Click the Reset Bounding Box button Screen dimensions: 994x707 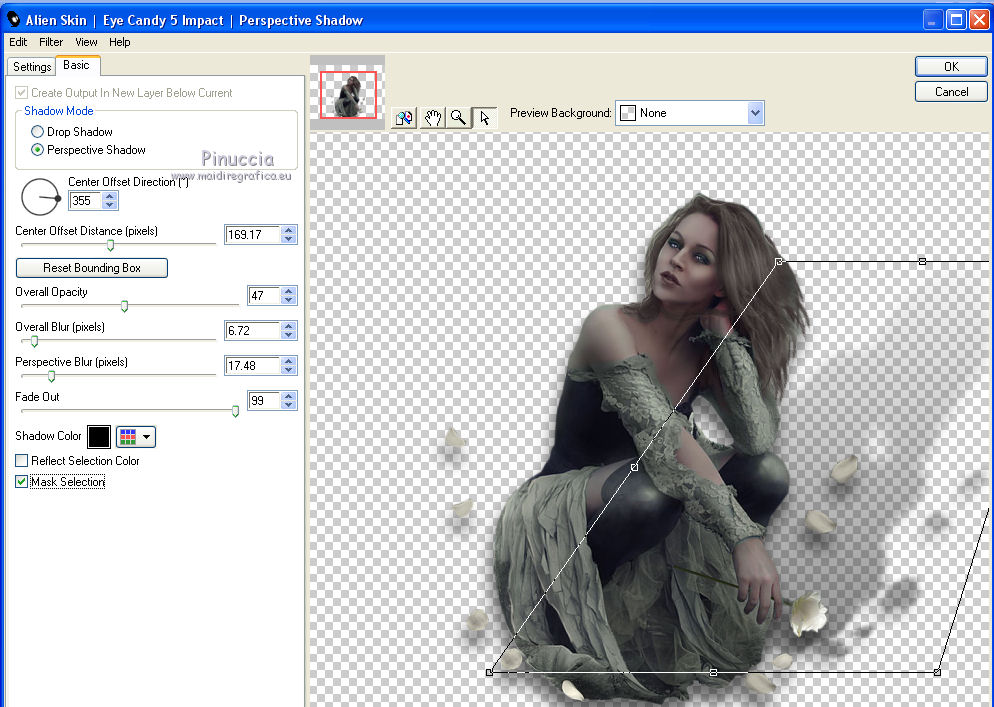point(92,268)
